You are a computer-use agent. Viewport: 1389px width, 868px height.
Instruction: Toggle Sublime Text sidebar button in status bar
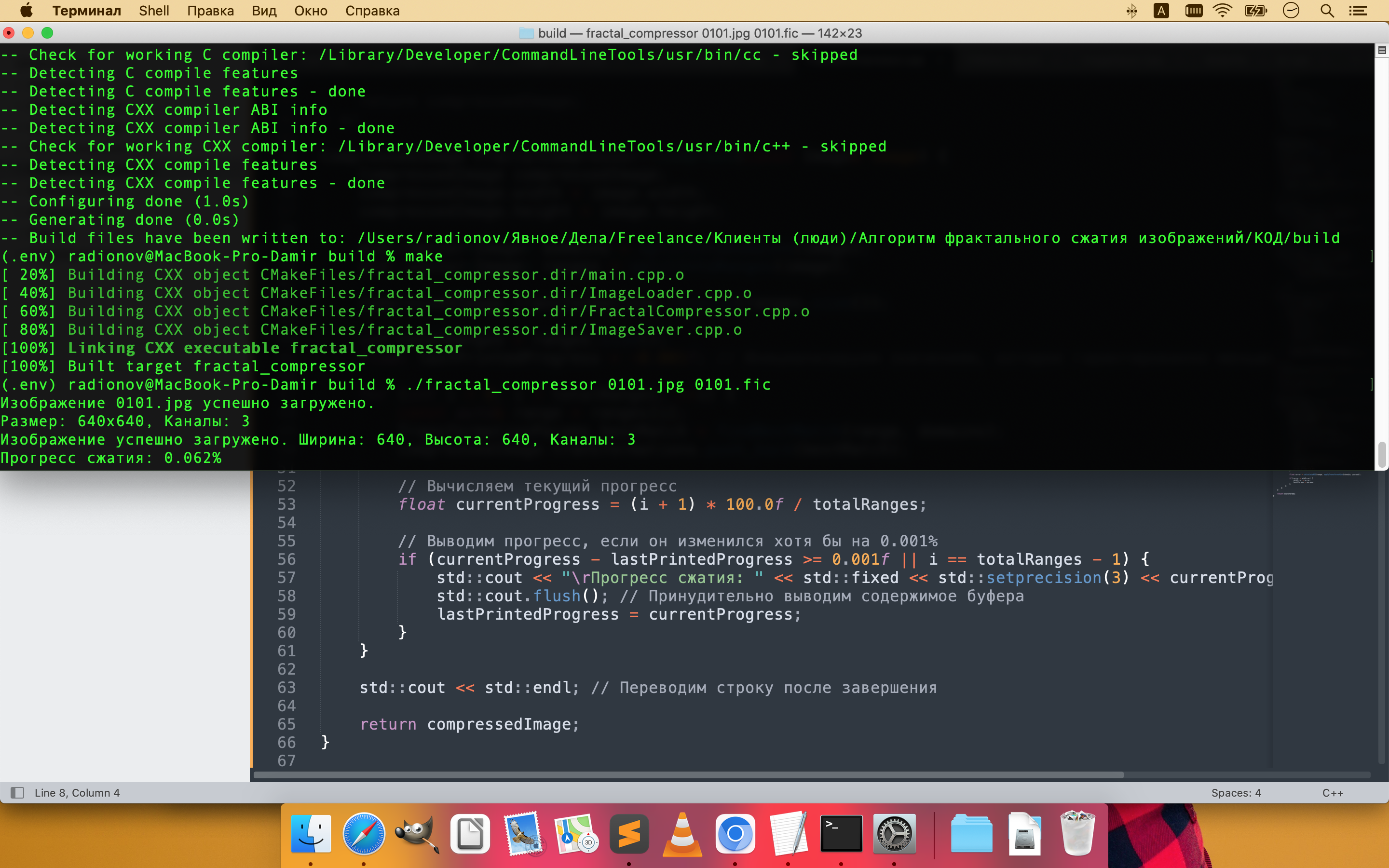[17, 793]
